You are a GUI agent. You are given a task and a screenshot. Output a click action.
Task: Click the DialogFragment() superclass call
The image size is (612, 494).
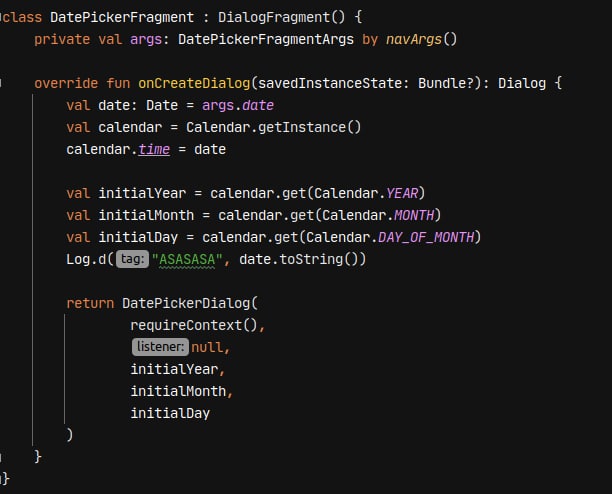(x=281, y=17)
